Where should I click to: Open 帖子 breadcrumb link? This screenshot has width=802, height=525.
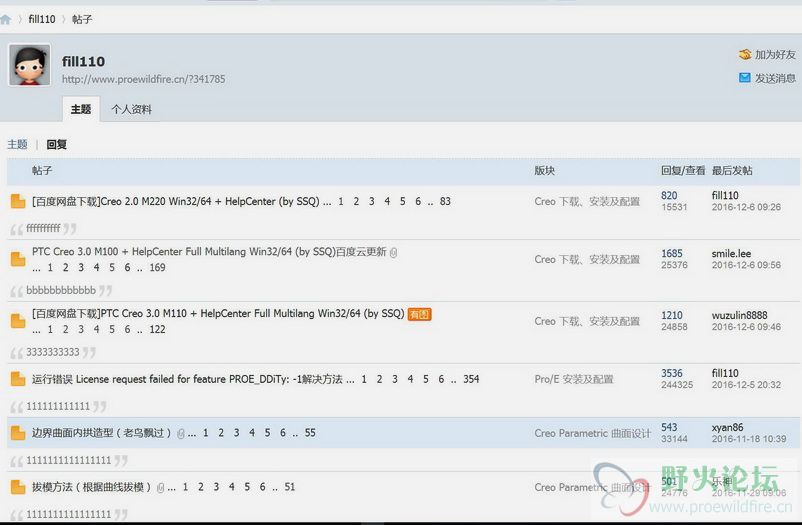point(82,19)
